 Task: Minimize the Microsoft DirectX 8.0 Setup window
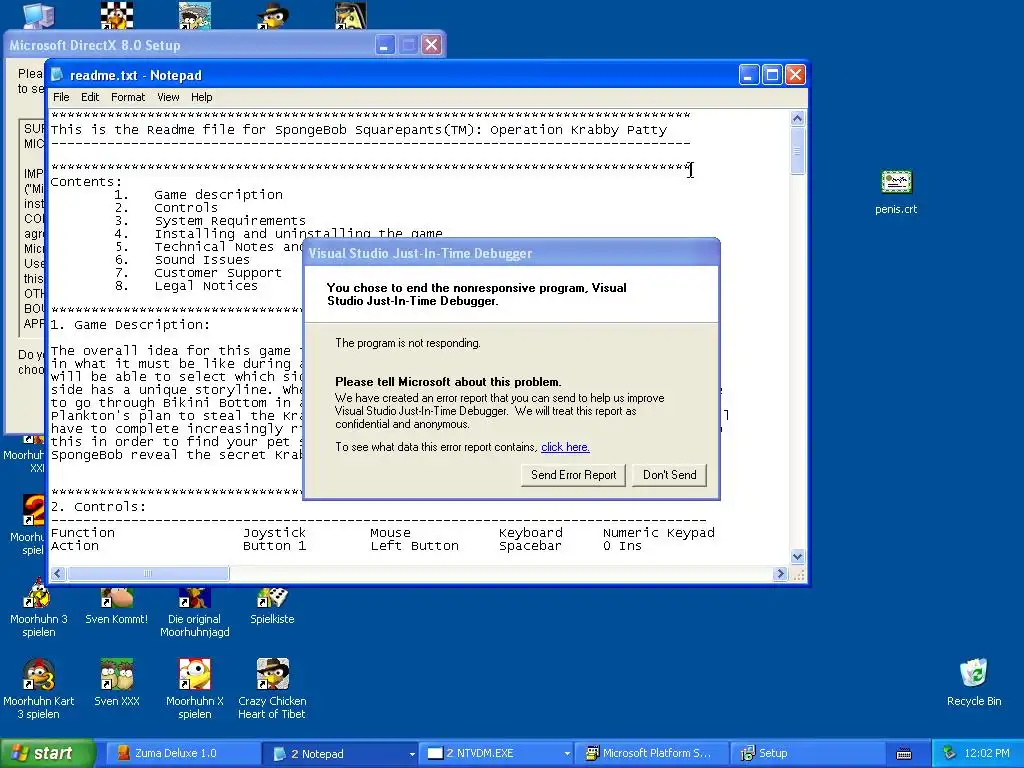[384, 45]
